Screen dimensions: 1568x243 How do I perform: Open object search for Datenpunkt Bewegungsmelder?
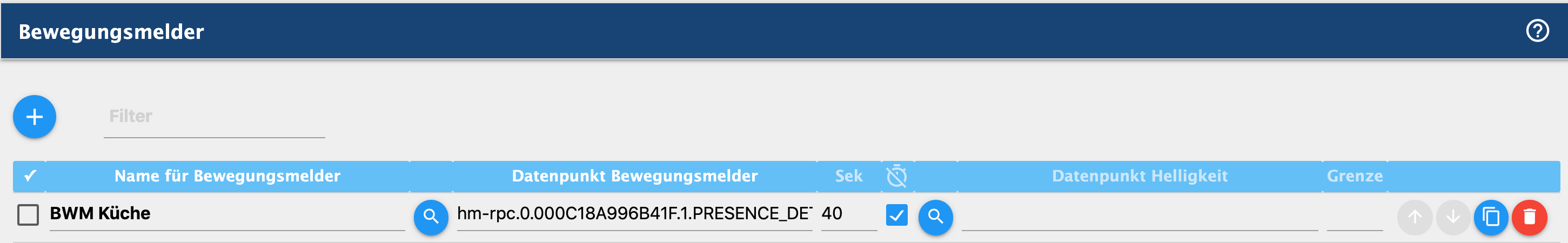431,217
